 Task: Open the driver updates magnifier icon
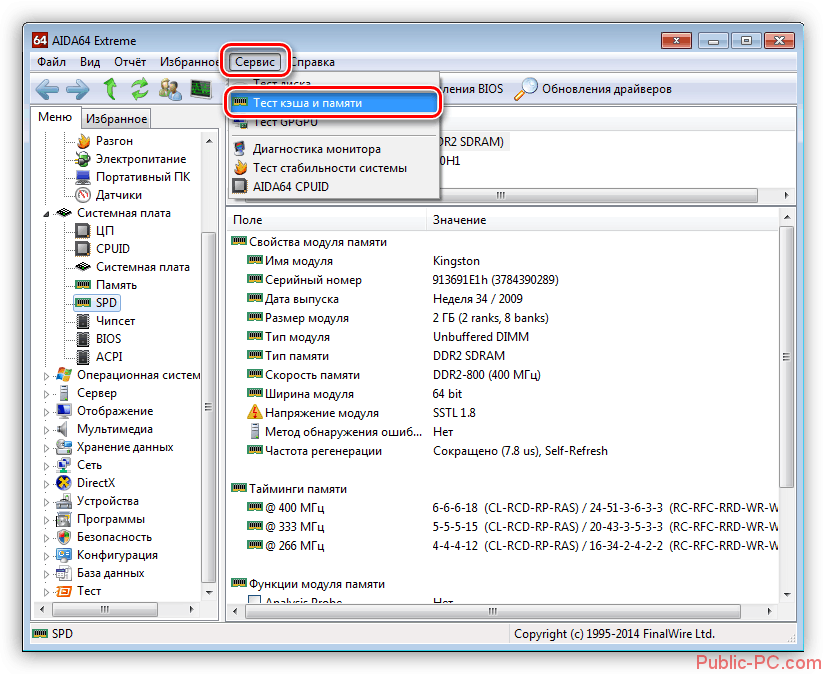pos(526,89)
